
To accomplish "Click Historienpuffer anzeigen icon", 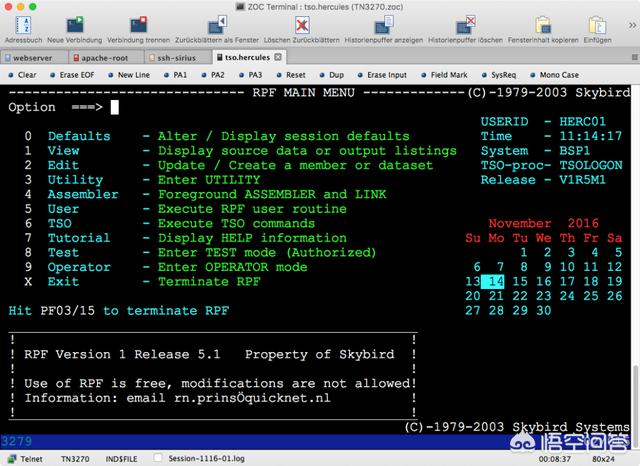I will pos(384,25).
